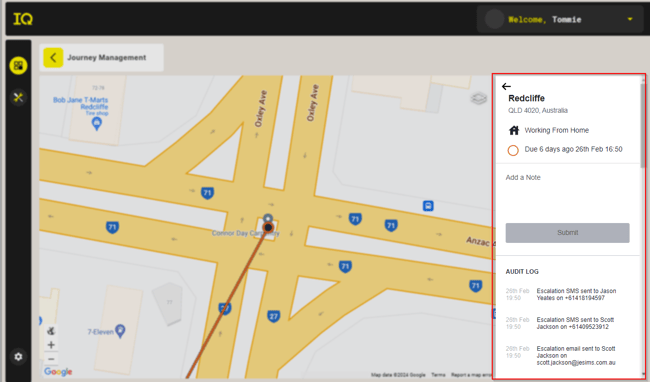Screen dimensions: 650x382
Task: Click the yellow back chevron beside Journey Management
Action: [x=53, y=58]
